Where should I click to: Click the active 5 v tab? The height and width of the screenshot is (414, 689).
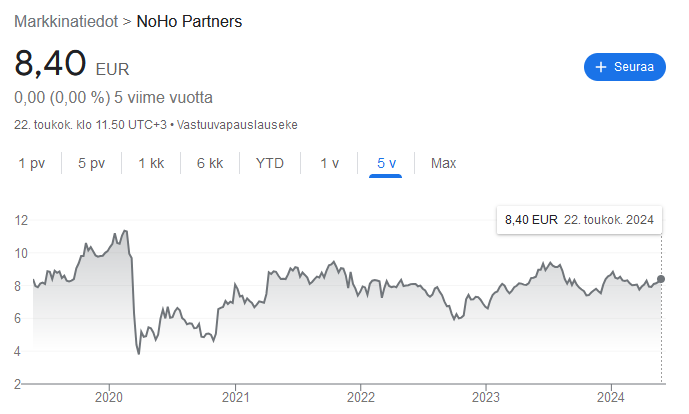[386, 163]
